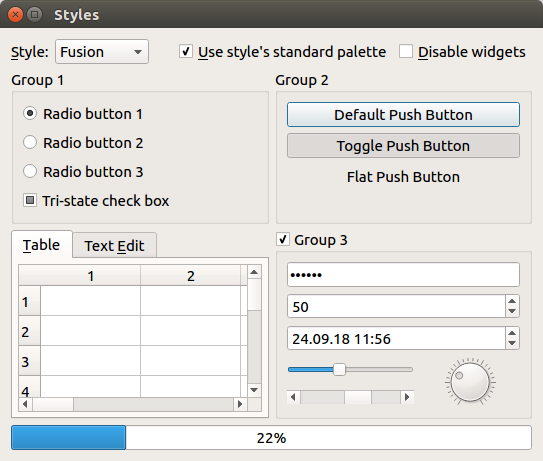Switch to the Text Edit tab
Image resolution: width=543 pixels, height=461 pixels.
tap(114, 246)
